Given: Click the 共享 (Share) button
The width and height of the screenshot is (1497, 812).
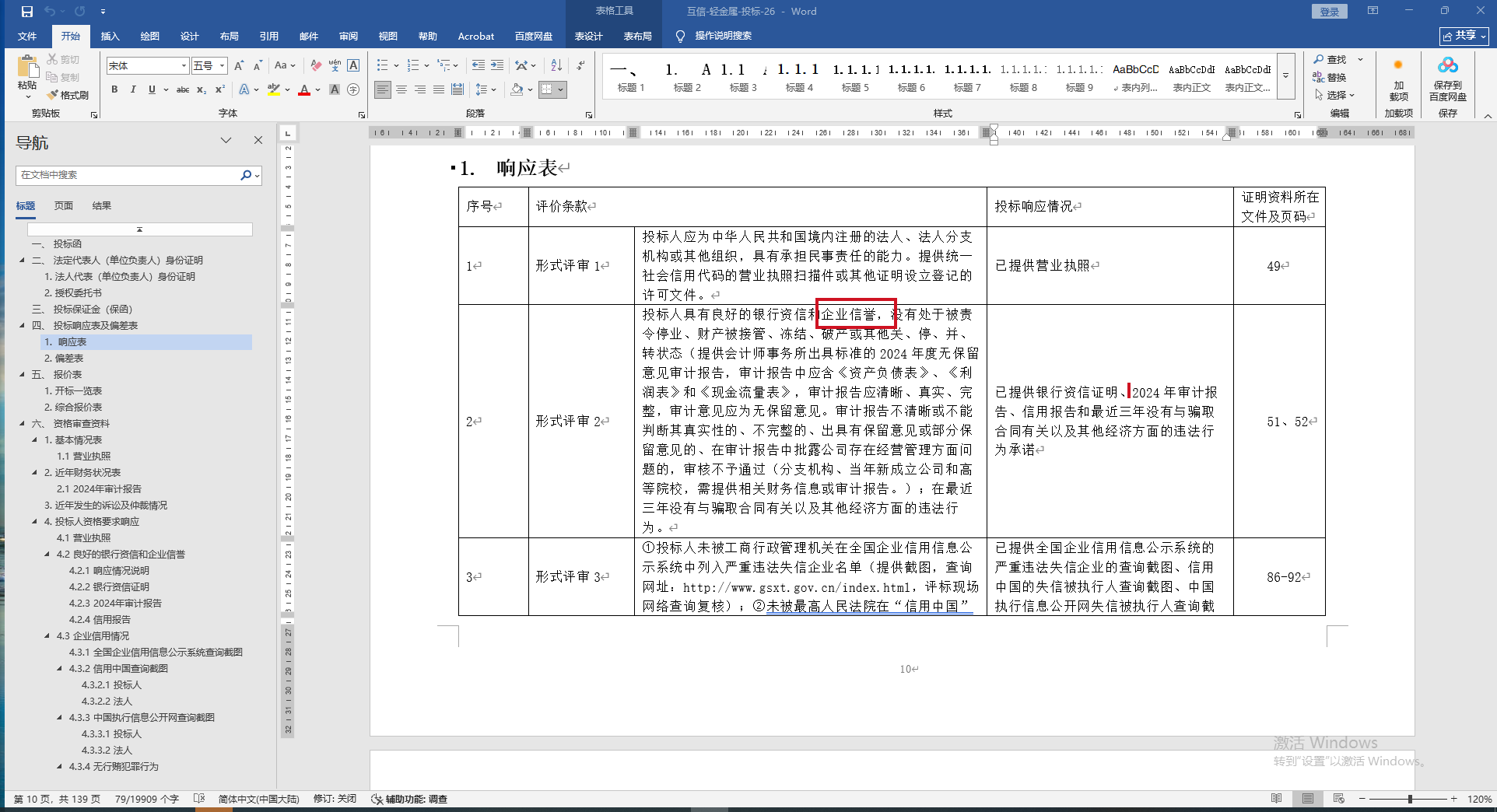Looking at the screenshot, I should click(1464, 36).
